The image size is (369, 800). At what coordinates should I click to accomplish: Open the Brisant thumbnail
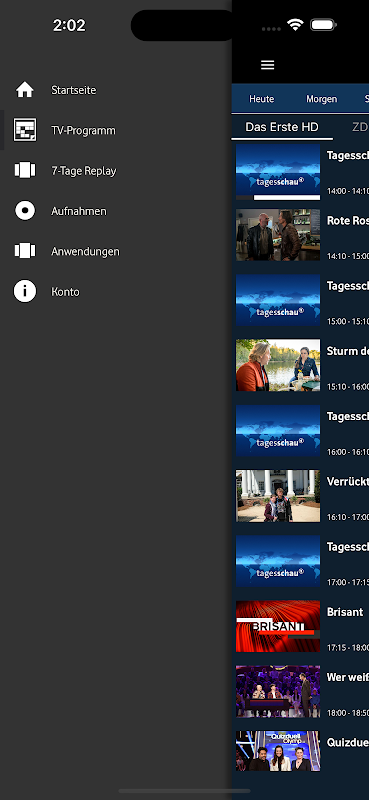[278, 626]
